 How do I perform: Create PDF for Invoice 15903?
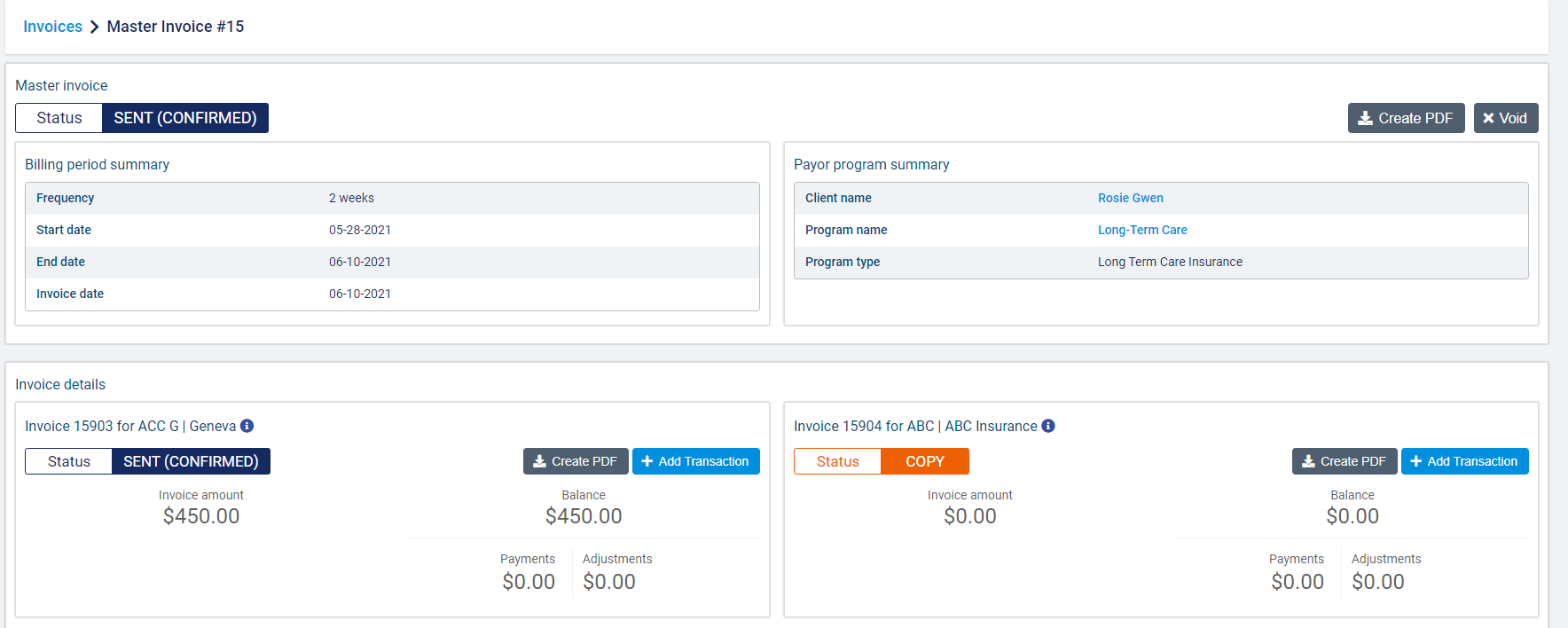pos(575,461)
